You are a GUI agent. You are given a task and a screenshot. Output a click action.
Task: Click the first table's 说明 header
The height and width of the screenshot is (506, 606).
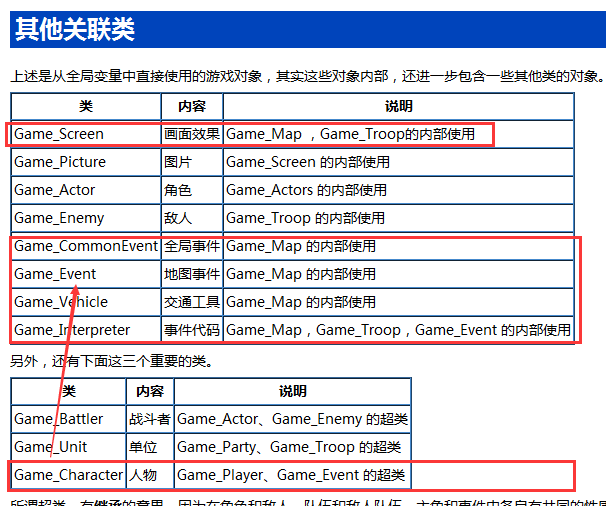[398, 106]
